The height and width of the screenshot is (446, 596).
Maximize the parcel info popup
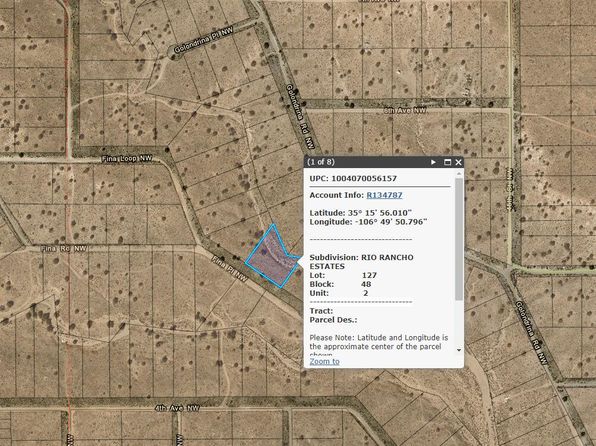coord(447,162)
